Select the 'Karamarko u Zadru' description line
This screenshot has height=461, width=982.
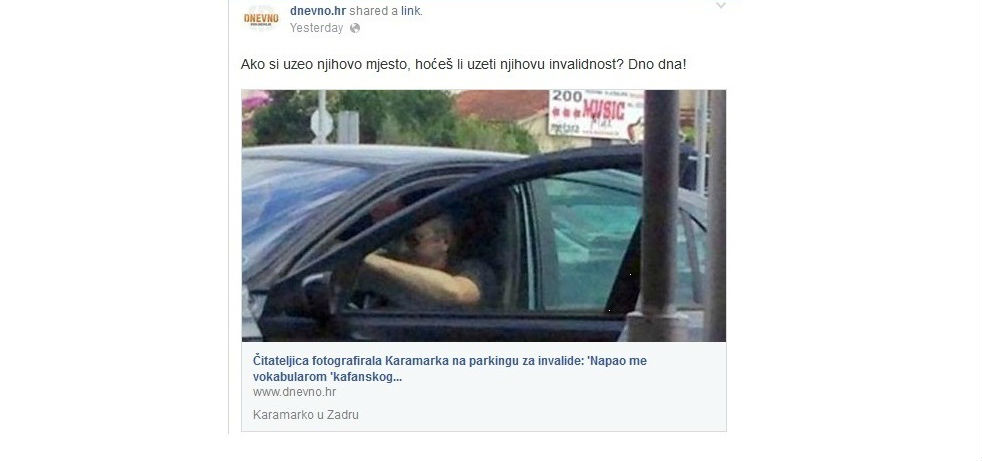pyautogui.click(x=306, y=415)
